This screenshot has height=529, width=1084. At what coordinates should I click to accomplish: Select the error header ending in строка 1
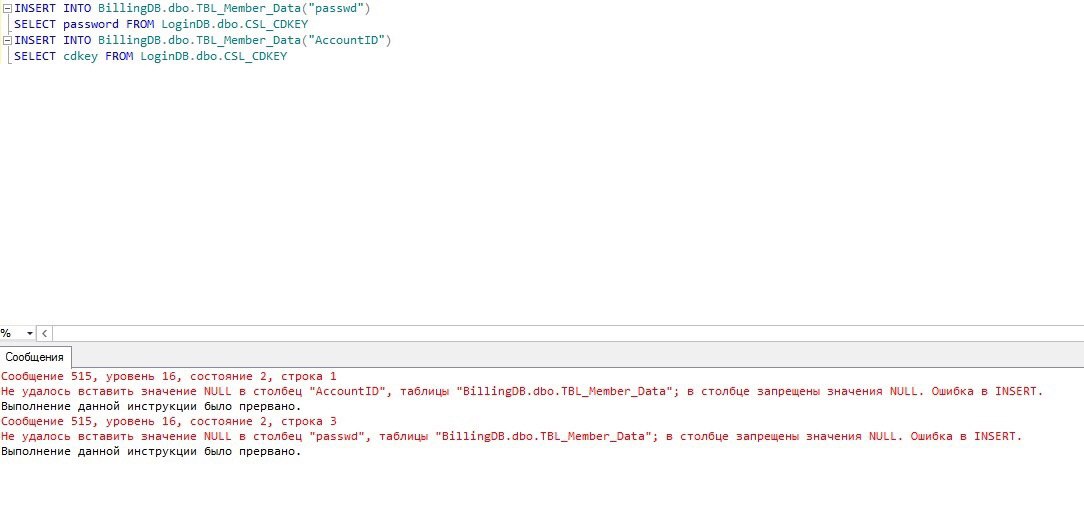(169, 376)
